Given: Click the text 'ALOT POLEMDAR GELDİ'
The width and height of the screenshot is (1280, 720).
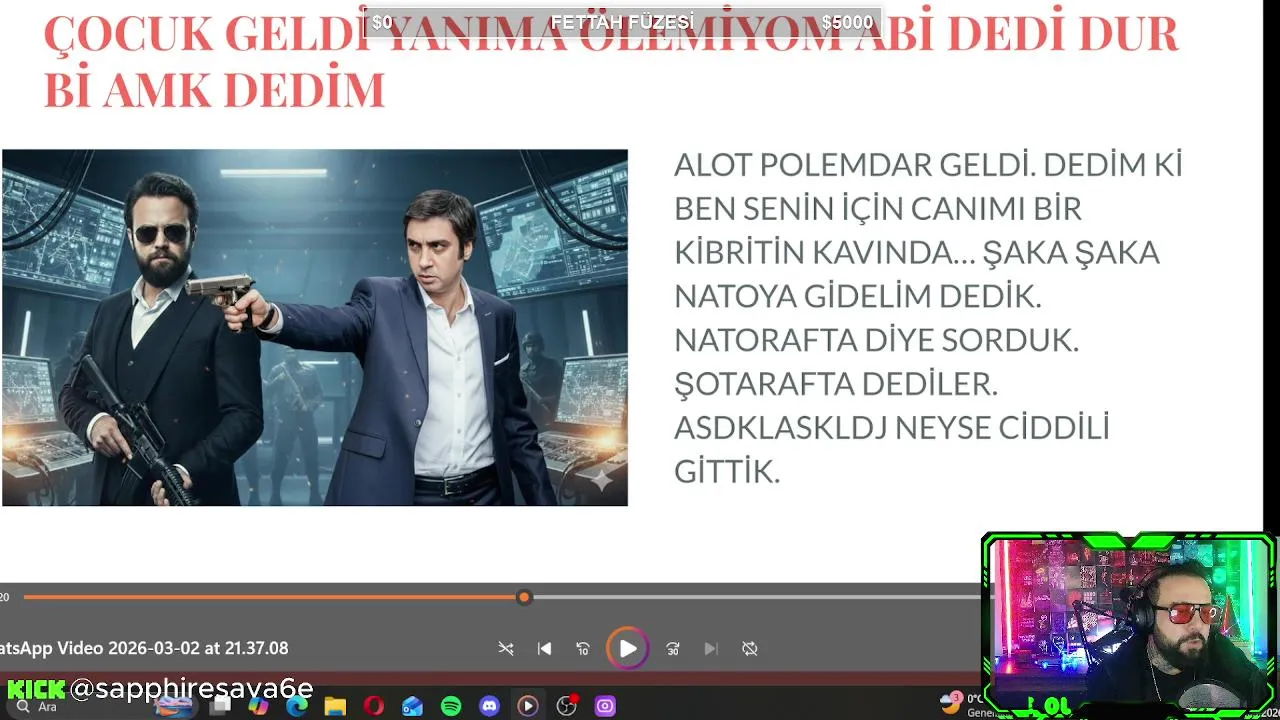Looking at the screenshot, I should [x=853, y=165].
